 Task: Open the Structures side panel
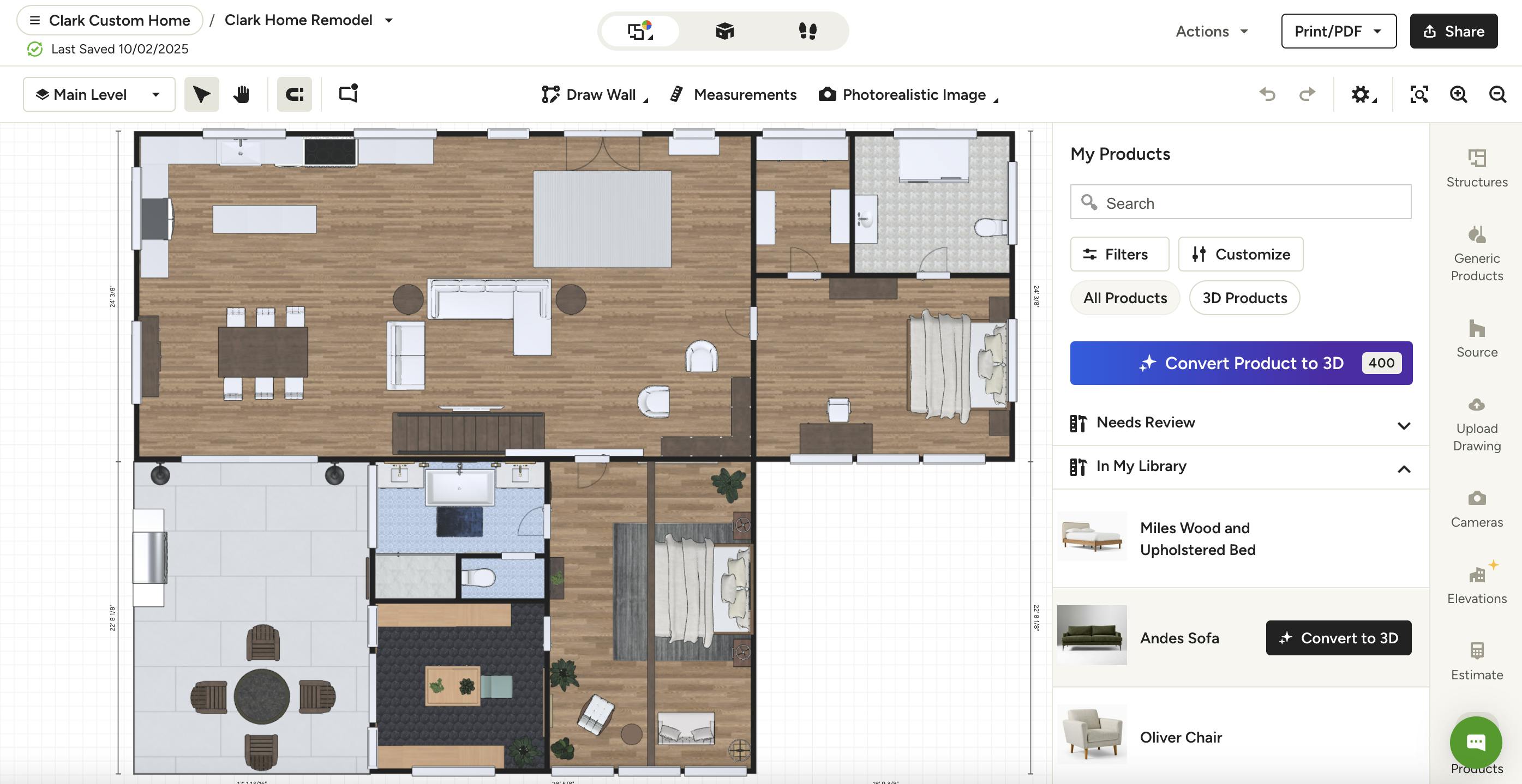tap(1477, 169)
